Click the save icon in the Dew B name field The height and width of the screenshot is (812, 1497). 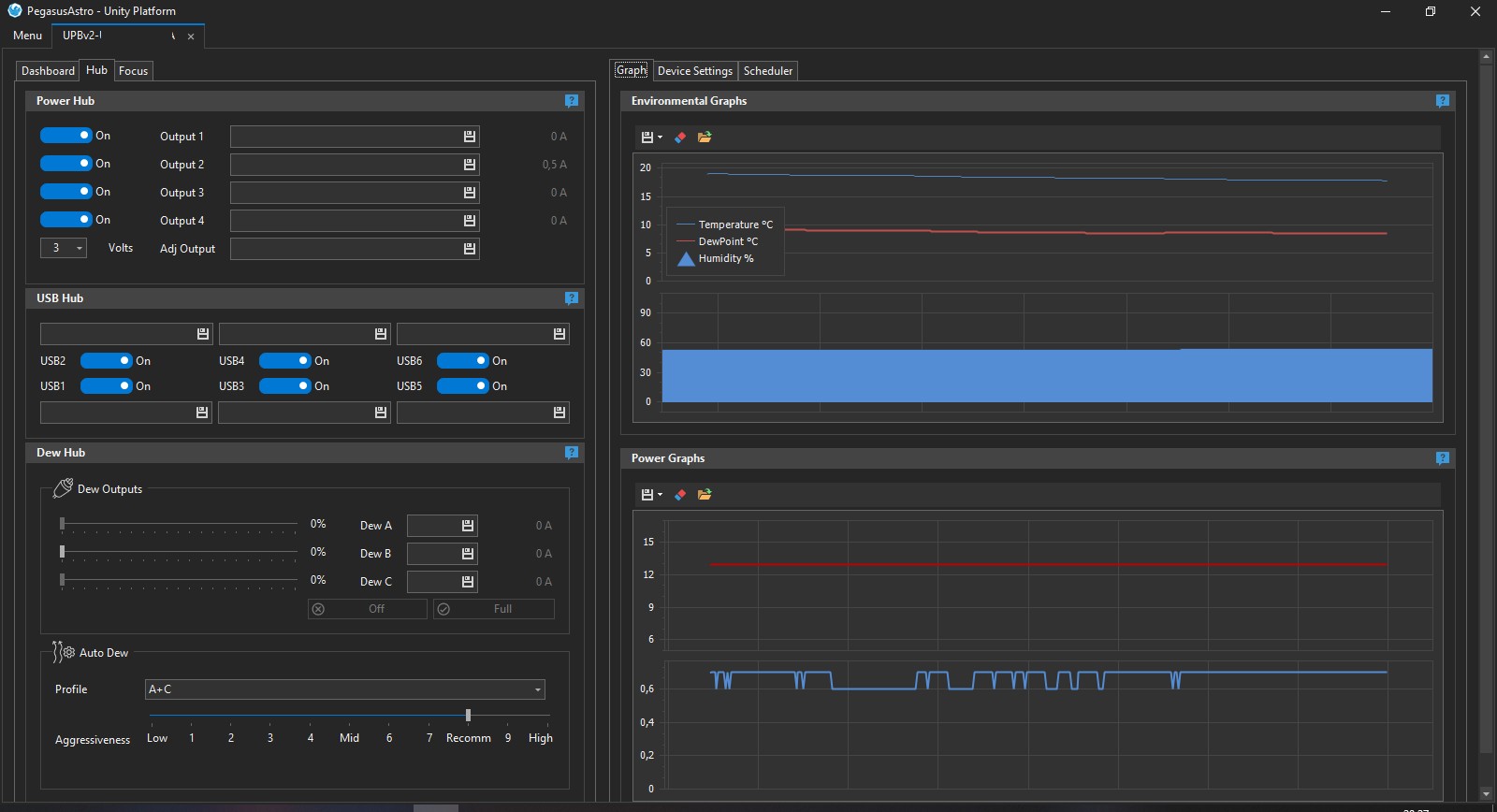pyautogui.click(x=468, y=554)
